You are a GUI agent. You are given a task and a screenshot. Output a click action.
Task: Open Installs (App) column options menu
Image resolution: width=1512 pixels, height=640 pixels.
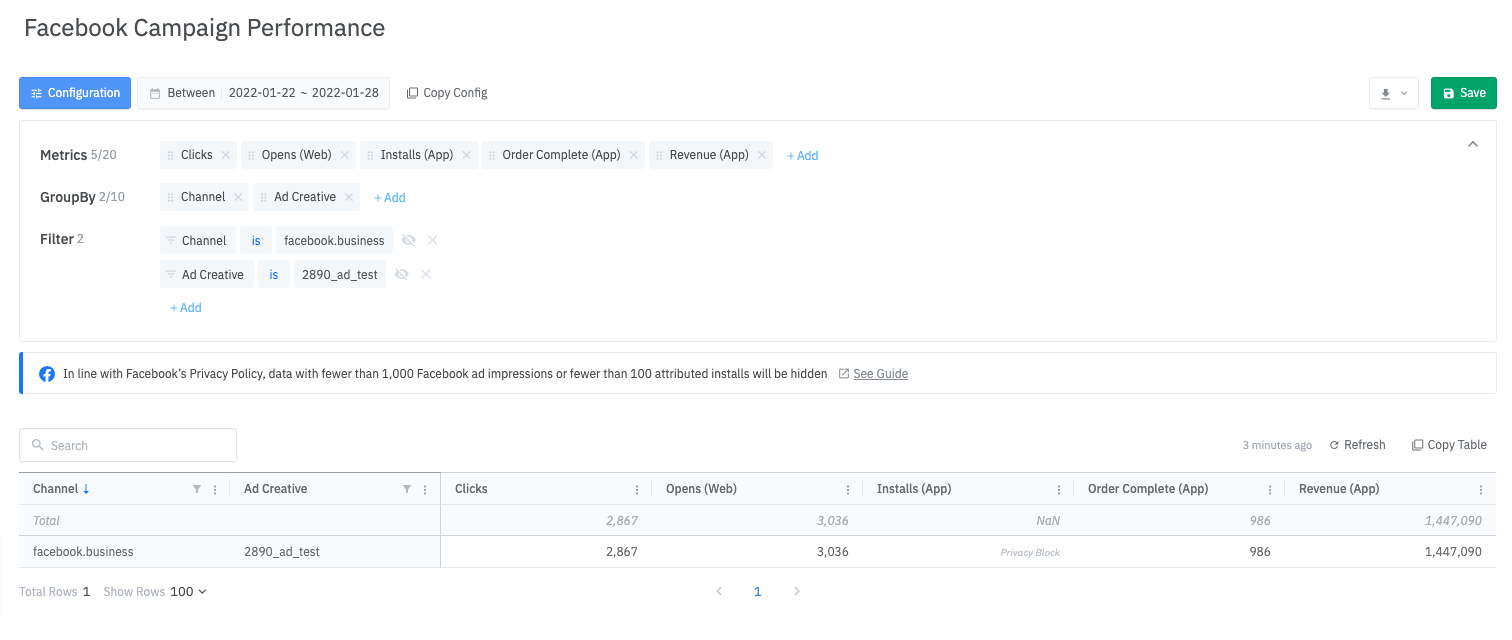[x=1059, y=490]
